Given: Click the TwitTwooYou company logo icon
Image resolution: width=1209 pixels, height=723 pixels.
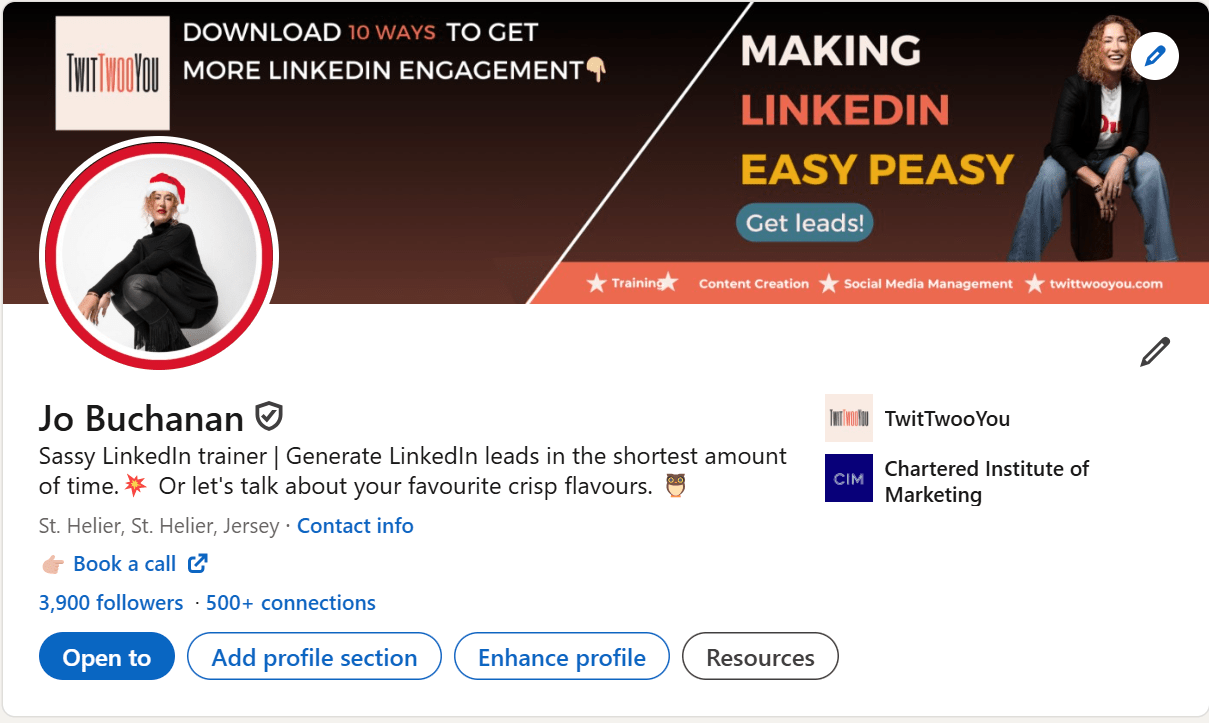Looking at the screenshot, I should point(849,418).
